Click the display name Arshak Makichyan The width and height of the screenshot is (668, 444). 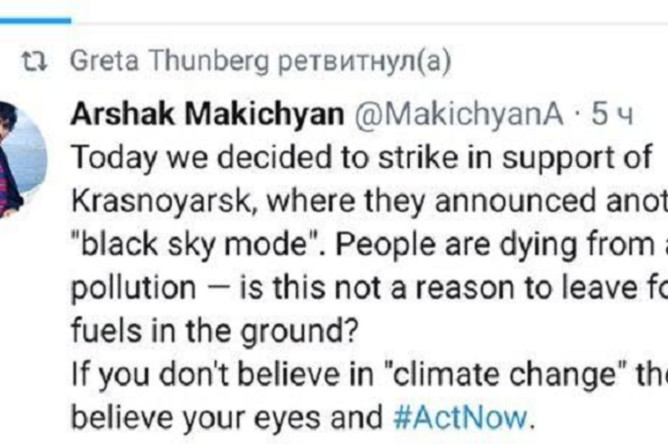(207, 115)
